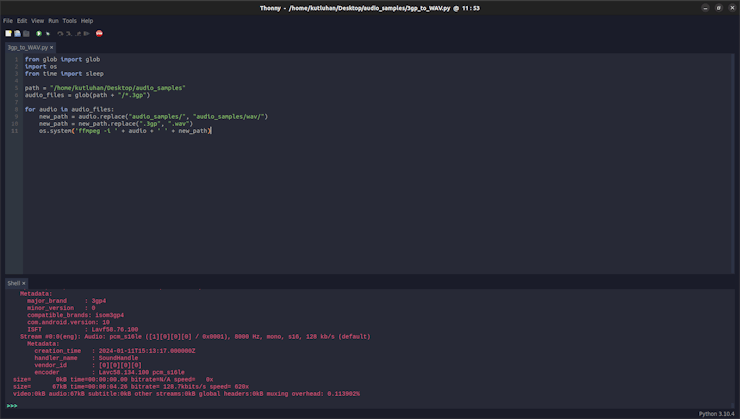Click the 'import os' code line
This screenshot has width=740, height=419.
click(x=41, y=67)
